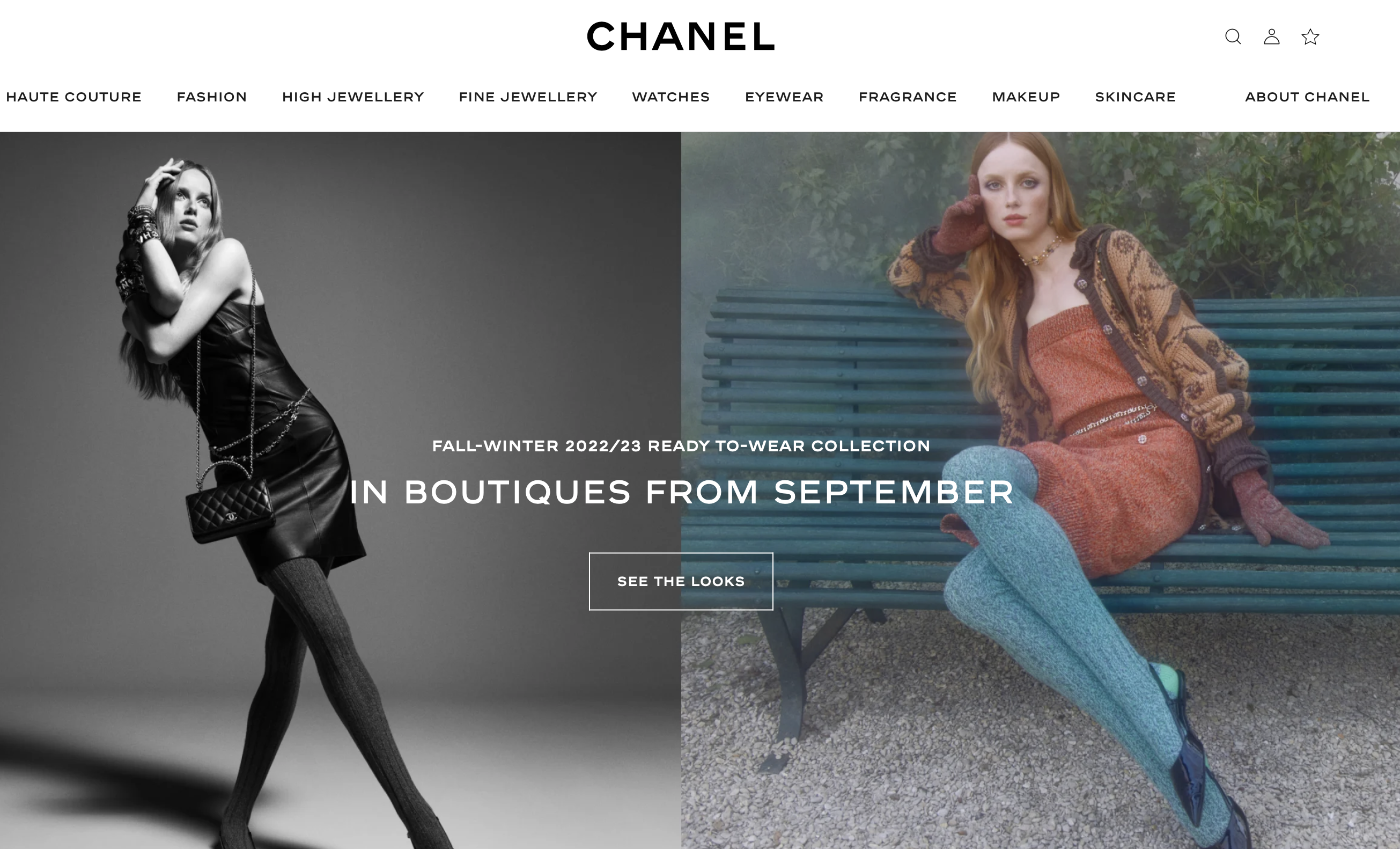Choose Makeup from the navigation bar
Image resolution: width=1400 pixels, height=849 pixels.
click(1026, 97)
